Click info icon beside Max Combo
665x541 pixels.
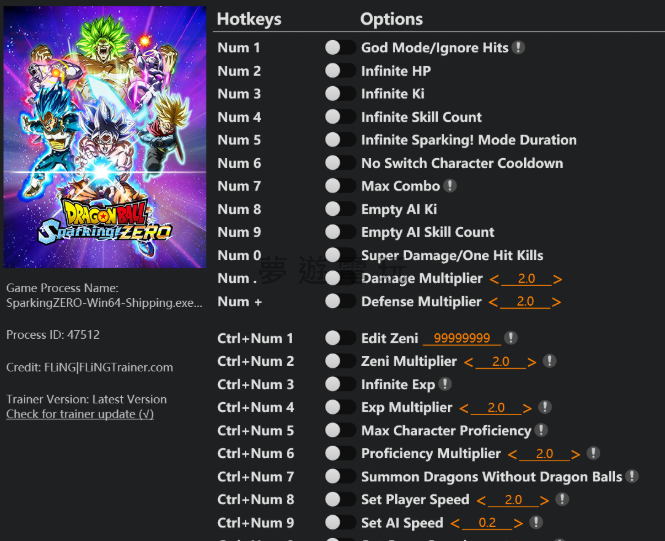pyautogui.click(x=450, y=186)
